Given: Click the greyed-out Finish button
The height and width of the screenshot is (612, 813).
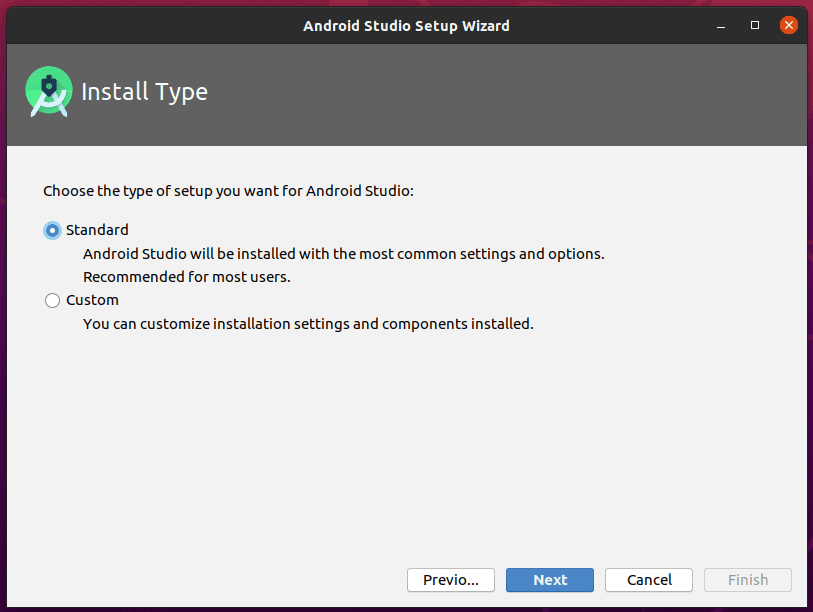Looking at the screenshot, I should [748, 580].
